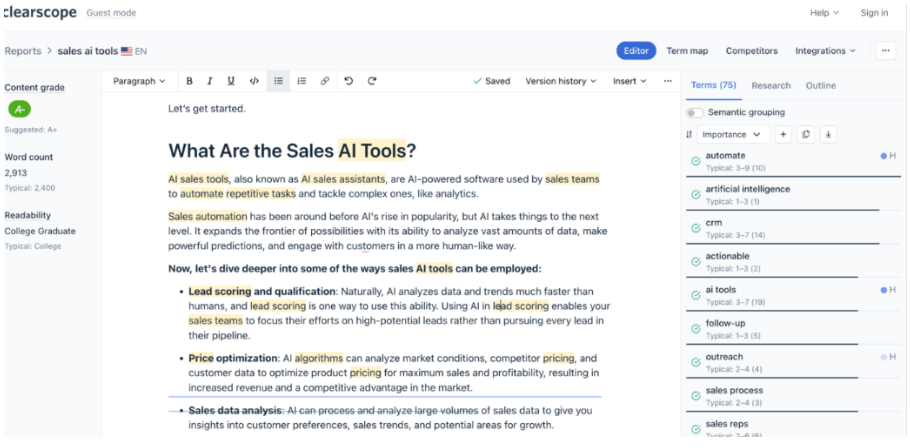Go to Reports in breadcrumb
The image size is (910, 448).
pyautogui.click(x=23, y=51)
